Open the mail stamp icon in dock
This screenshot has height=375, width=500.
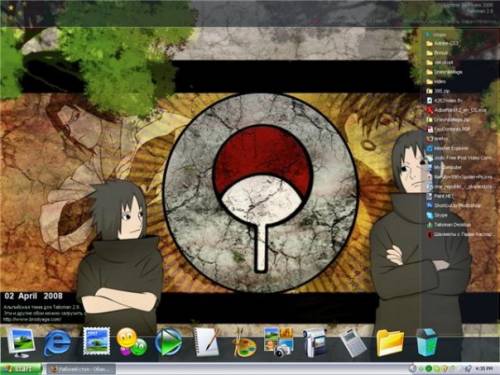[x=97, y=341]
